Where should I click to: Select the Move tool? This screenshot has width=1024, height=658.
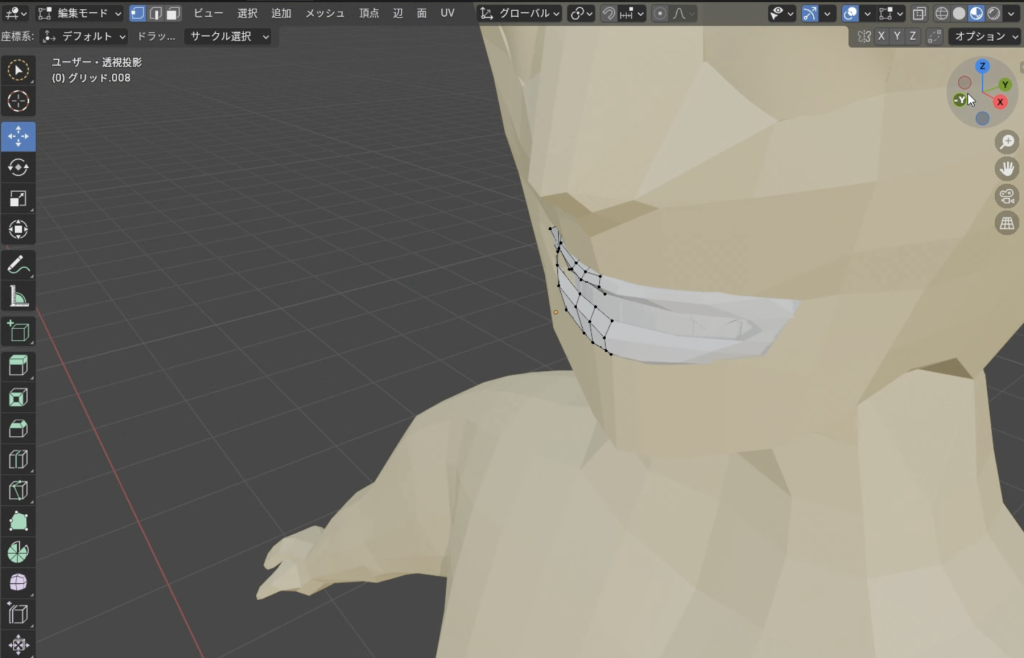click(18, 136)
